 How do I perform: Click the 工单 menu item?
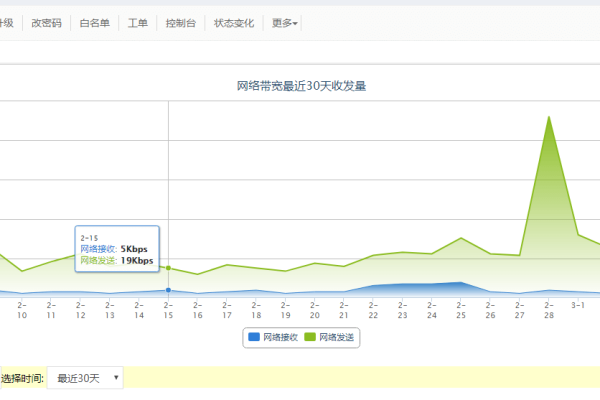138,23
